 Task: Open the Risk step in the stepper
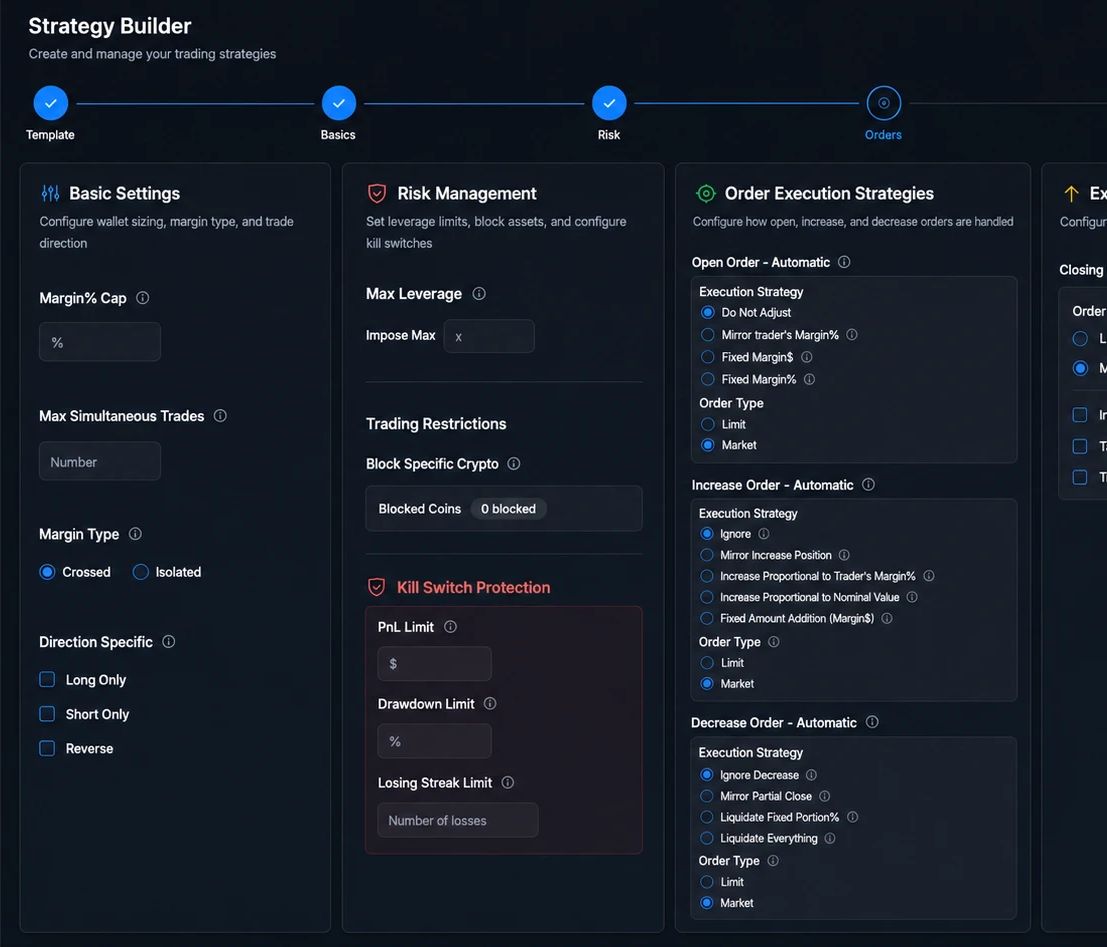pos(609,104)
